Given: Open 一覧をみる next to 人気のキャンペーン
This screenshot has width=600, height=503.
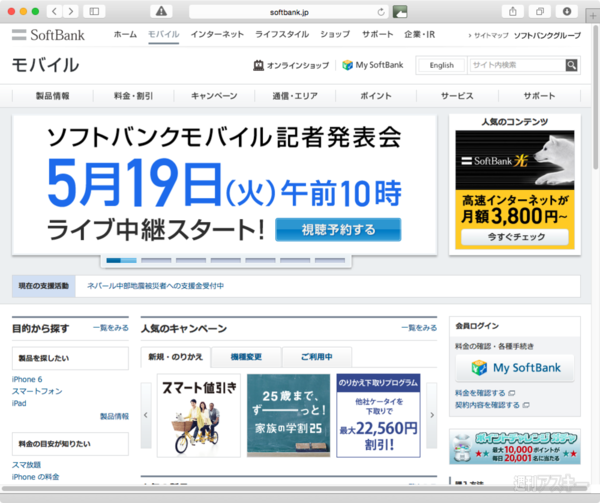Looking at the screenshot, I should pyautogui.click(x=419, y=328).
